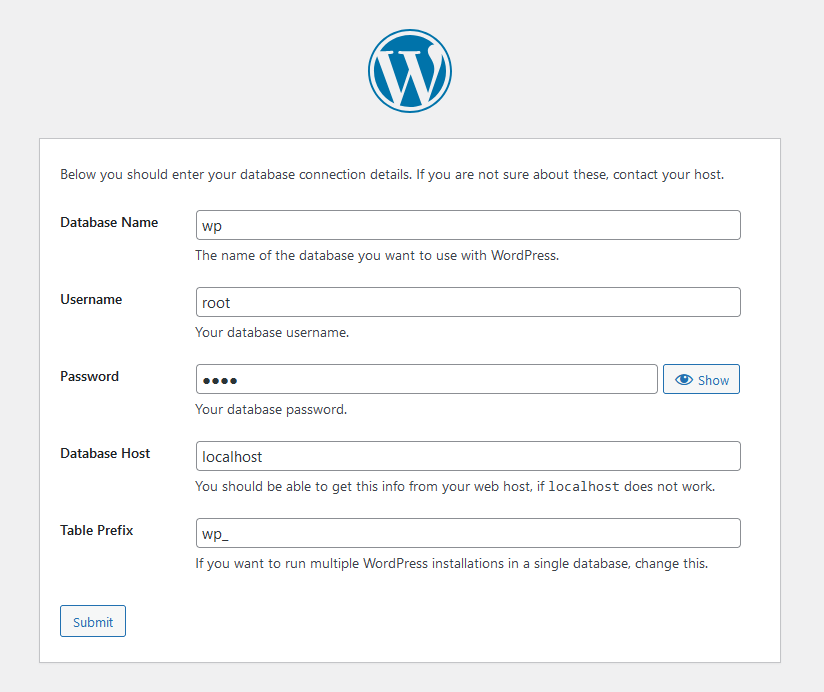Screen dimensions: 824x692
Task: Click the multiple installations hint under Table Prefix
Action: point(451,563)
